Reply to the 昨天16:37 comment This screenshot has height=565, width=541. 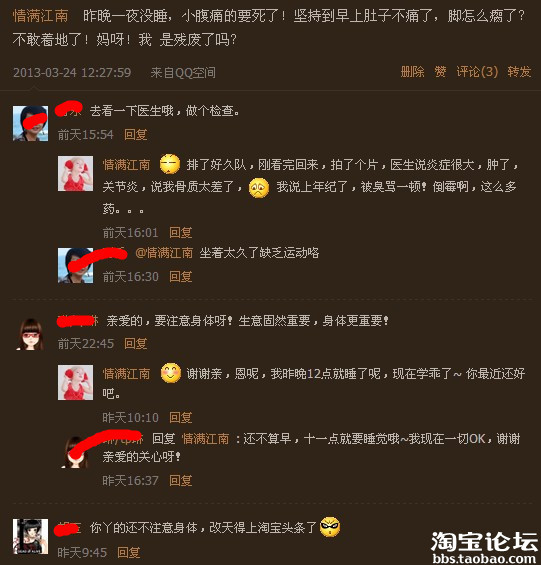click(181, 480)
